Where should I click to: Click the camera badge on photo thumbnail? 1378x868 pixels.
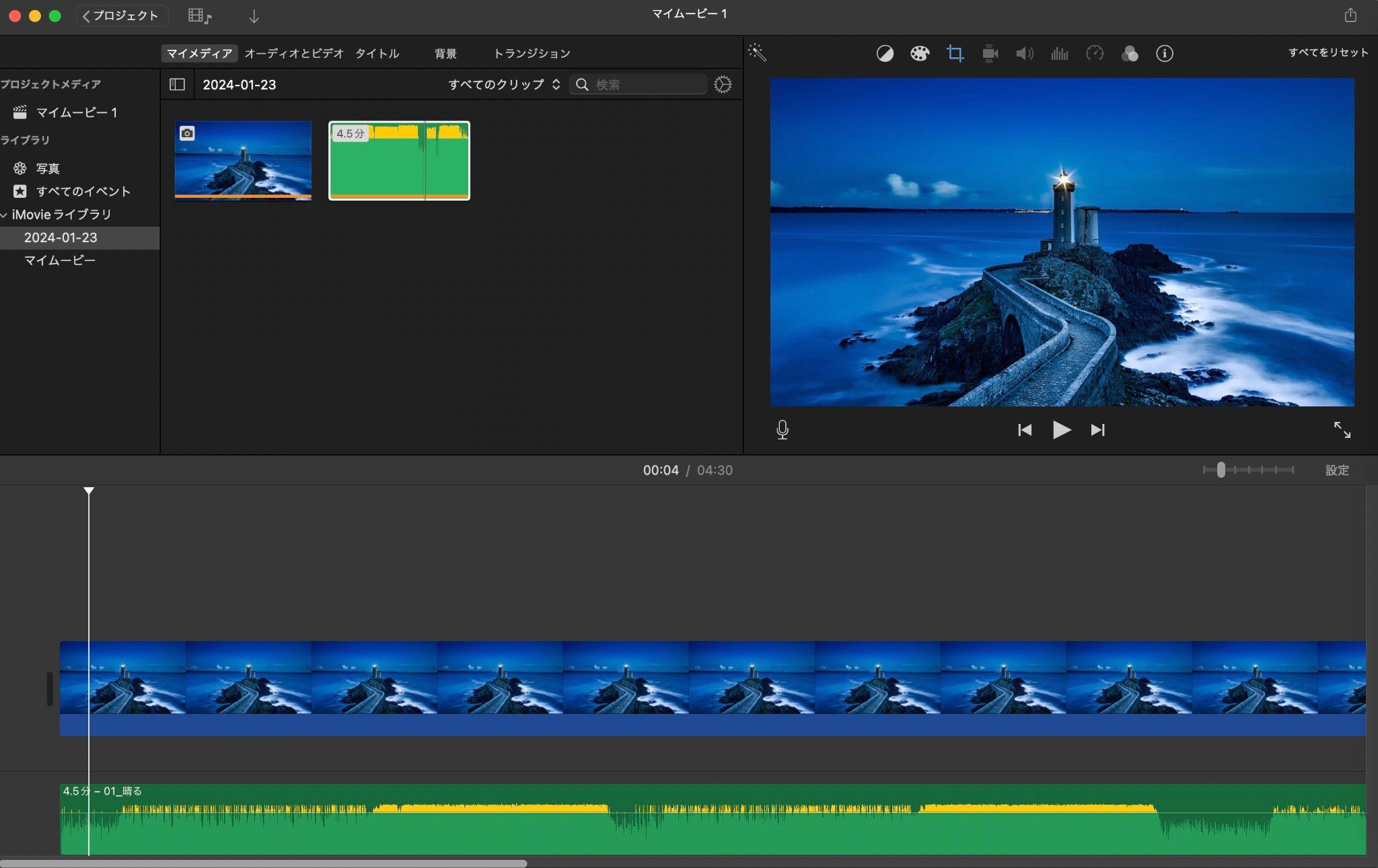pos(187,133)
